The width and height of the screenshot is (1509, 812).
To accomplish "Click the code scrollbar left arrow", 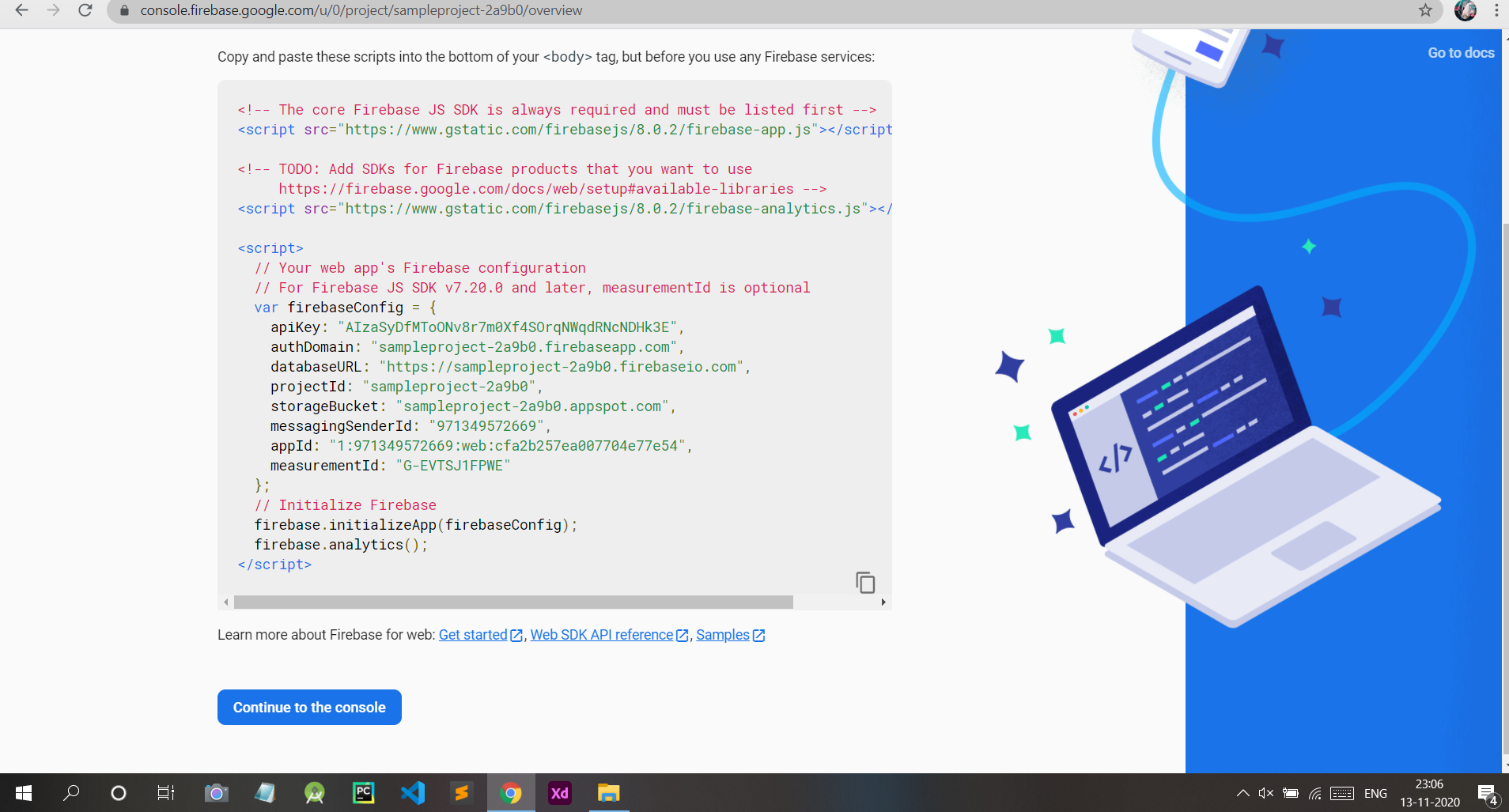I will [226, 602].
